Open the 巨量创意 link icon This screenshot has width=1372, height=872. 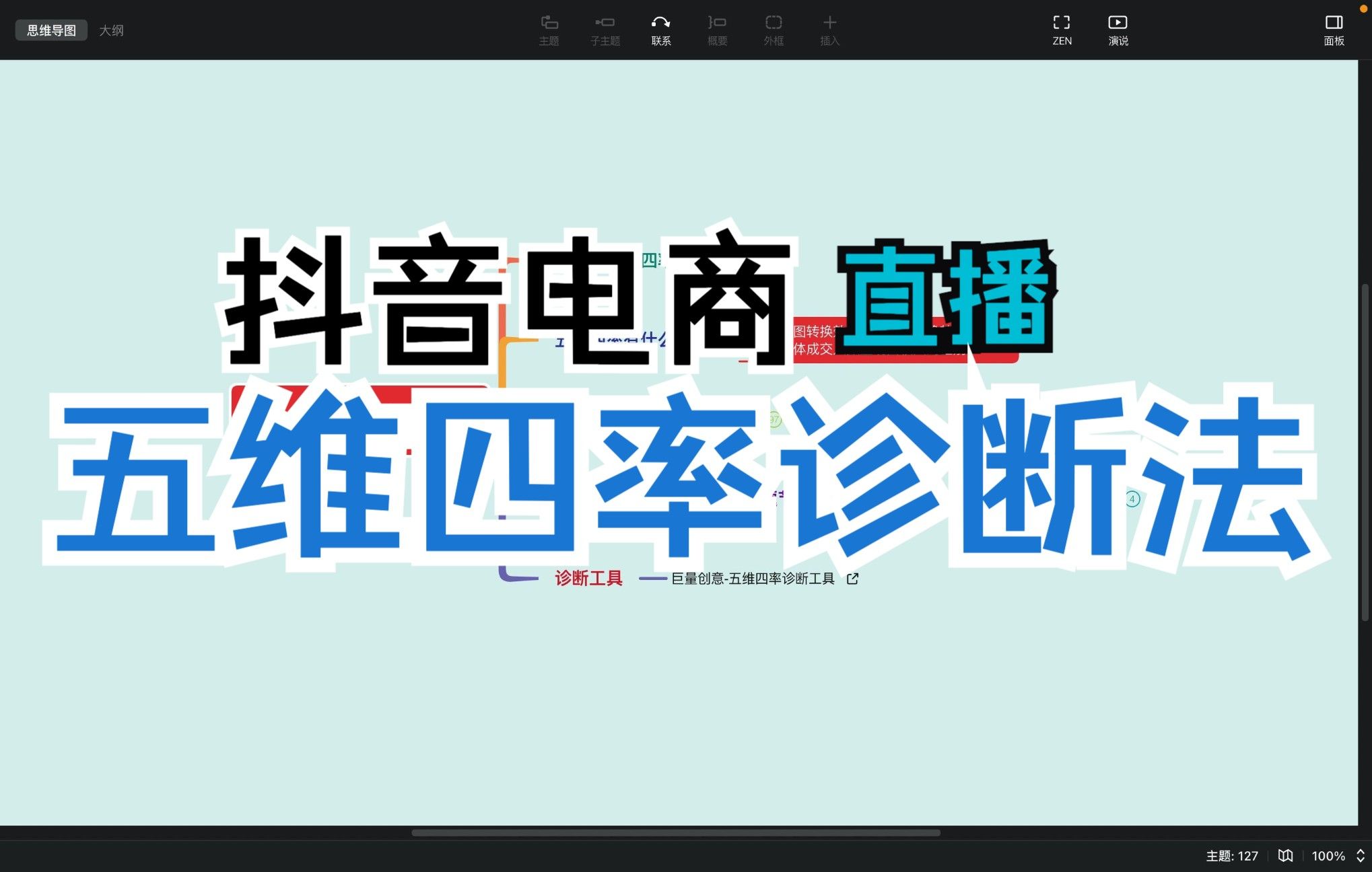(852, 579)
